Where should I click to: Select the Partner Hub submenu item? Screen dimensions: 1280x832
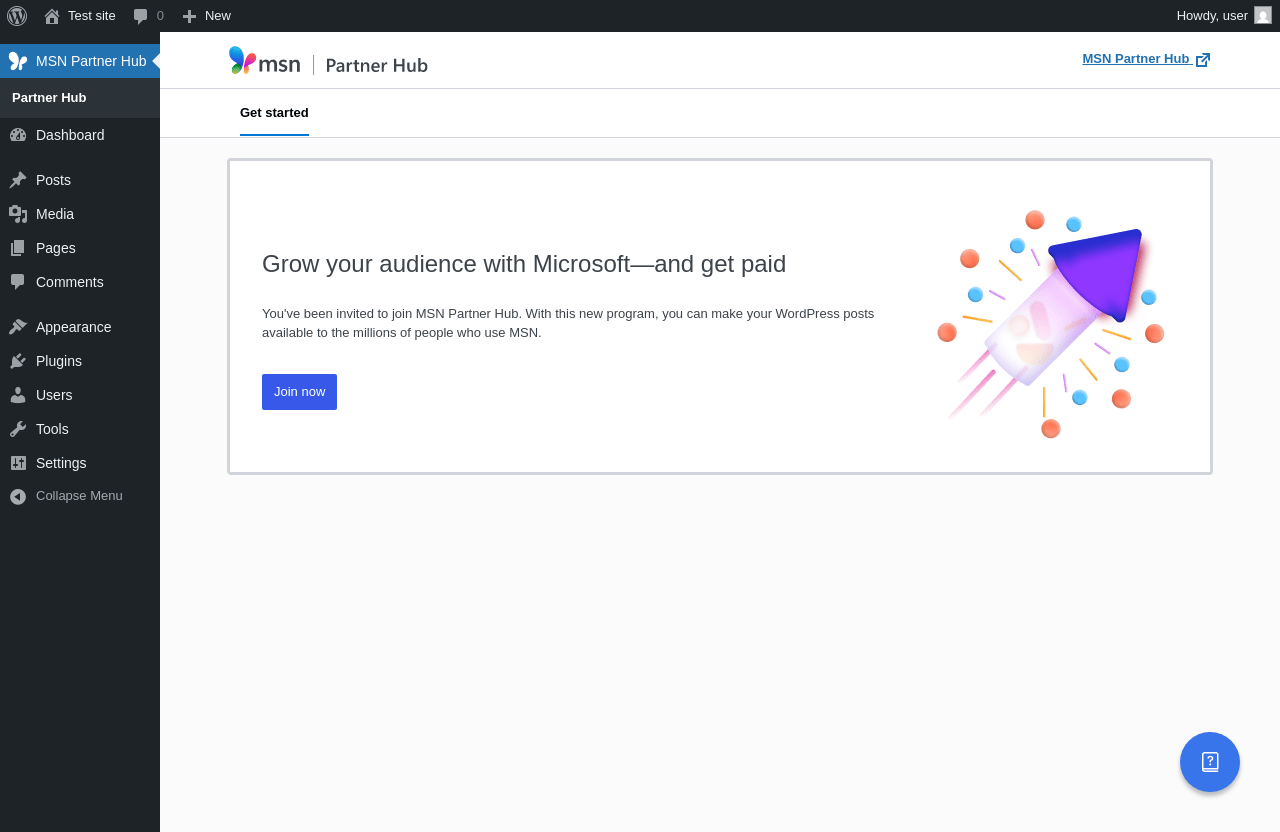coord(49,98)
